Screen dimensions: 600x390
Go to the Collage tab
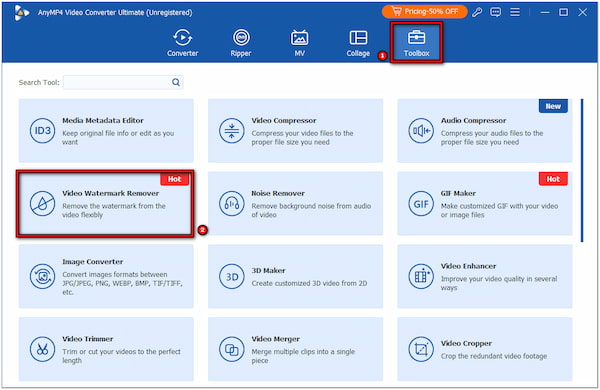(x=358, y=42)
